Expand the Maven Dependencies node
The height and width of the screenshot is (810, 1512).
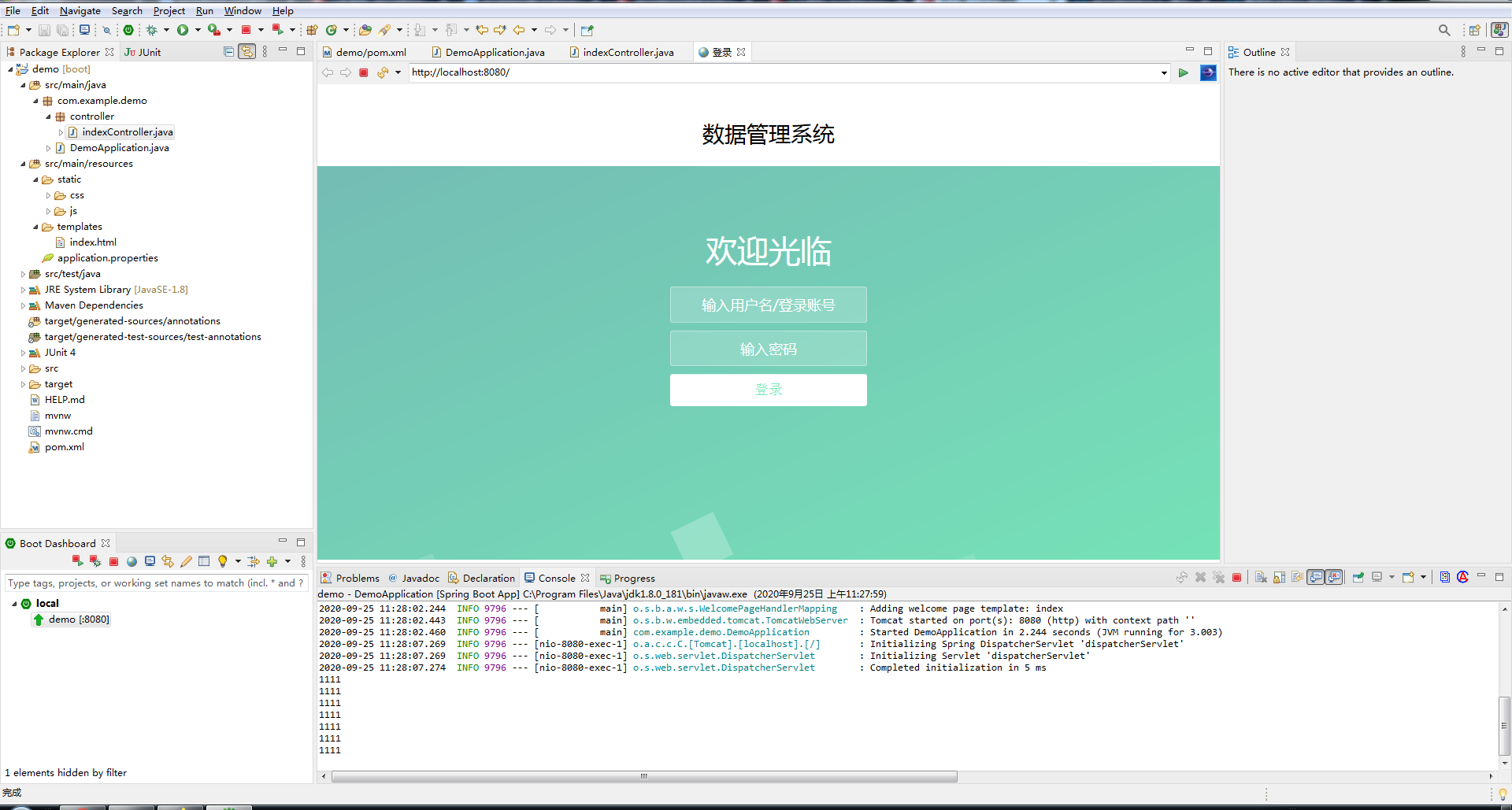pos(24,305)
